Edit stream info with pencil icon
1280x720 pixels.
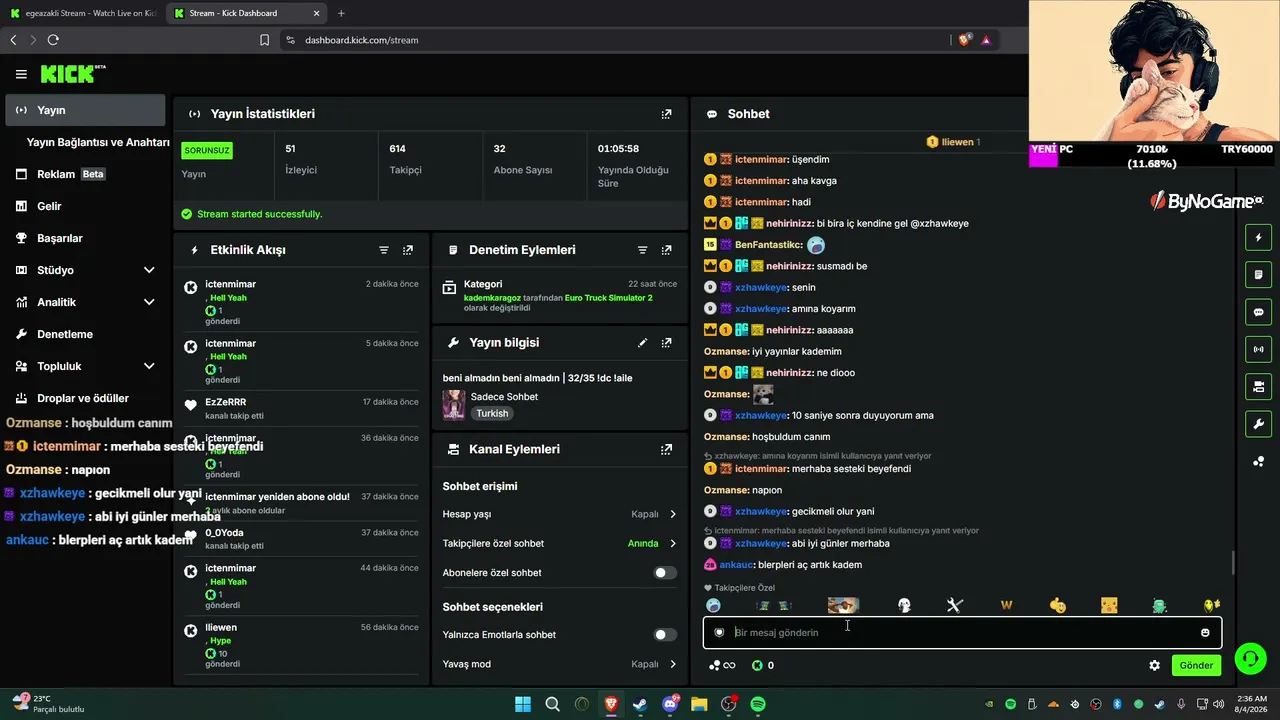point(642,343)
